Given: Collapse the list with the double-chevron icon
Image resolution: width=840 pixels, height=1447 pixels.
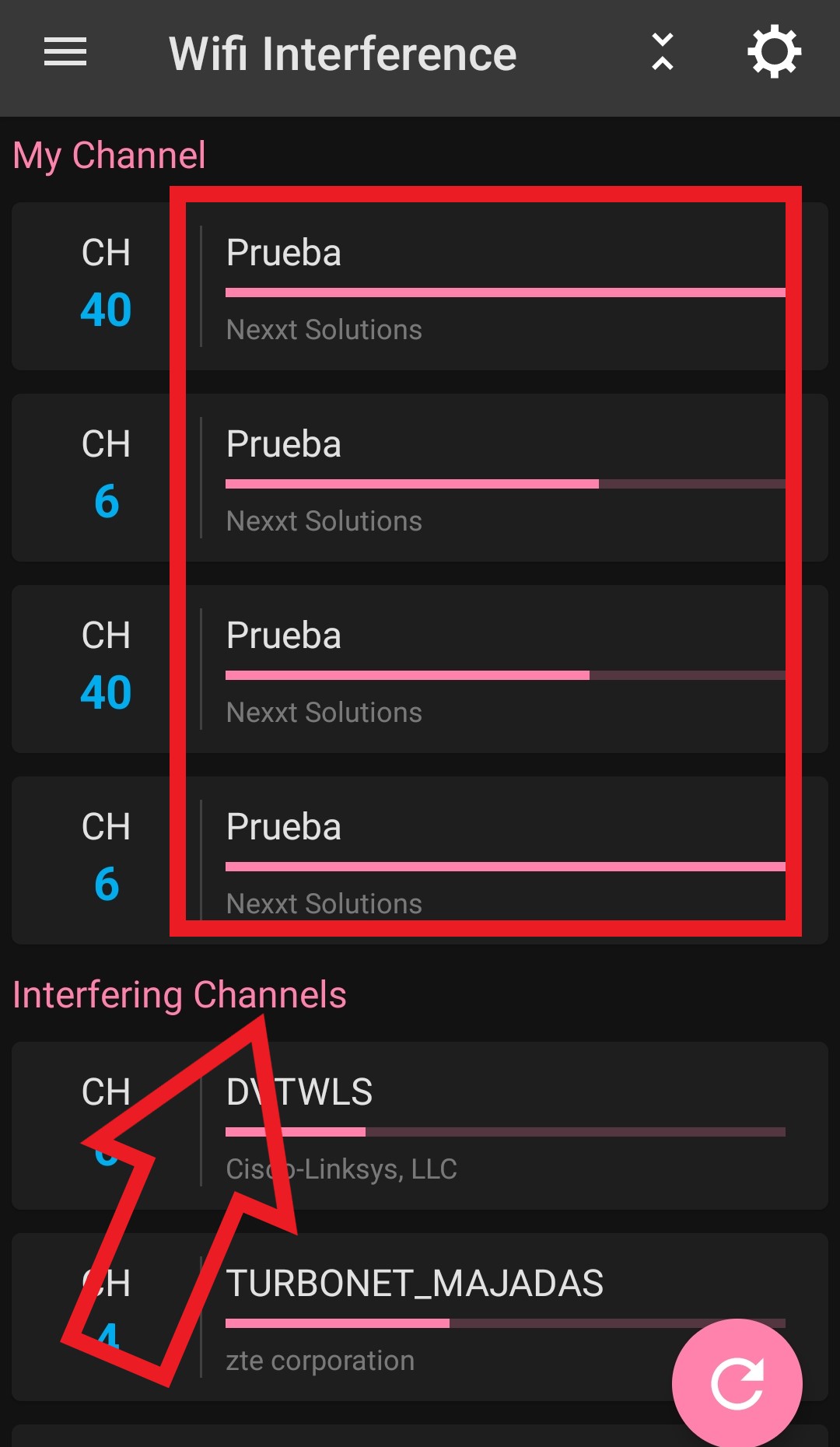Looking at the screenshot, I should click(x=662, y=52).
